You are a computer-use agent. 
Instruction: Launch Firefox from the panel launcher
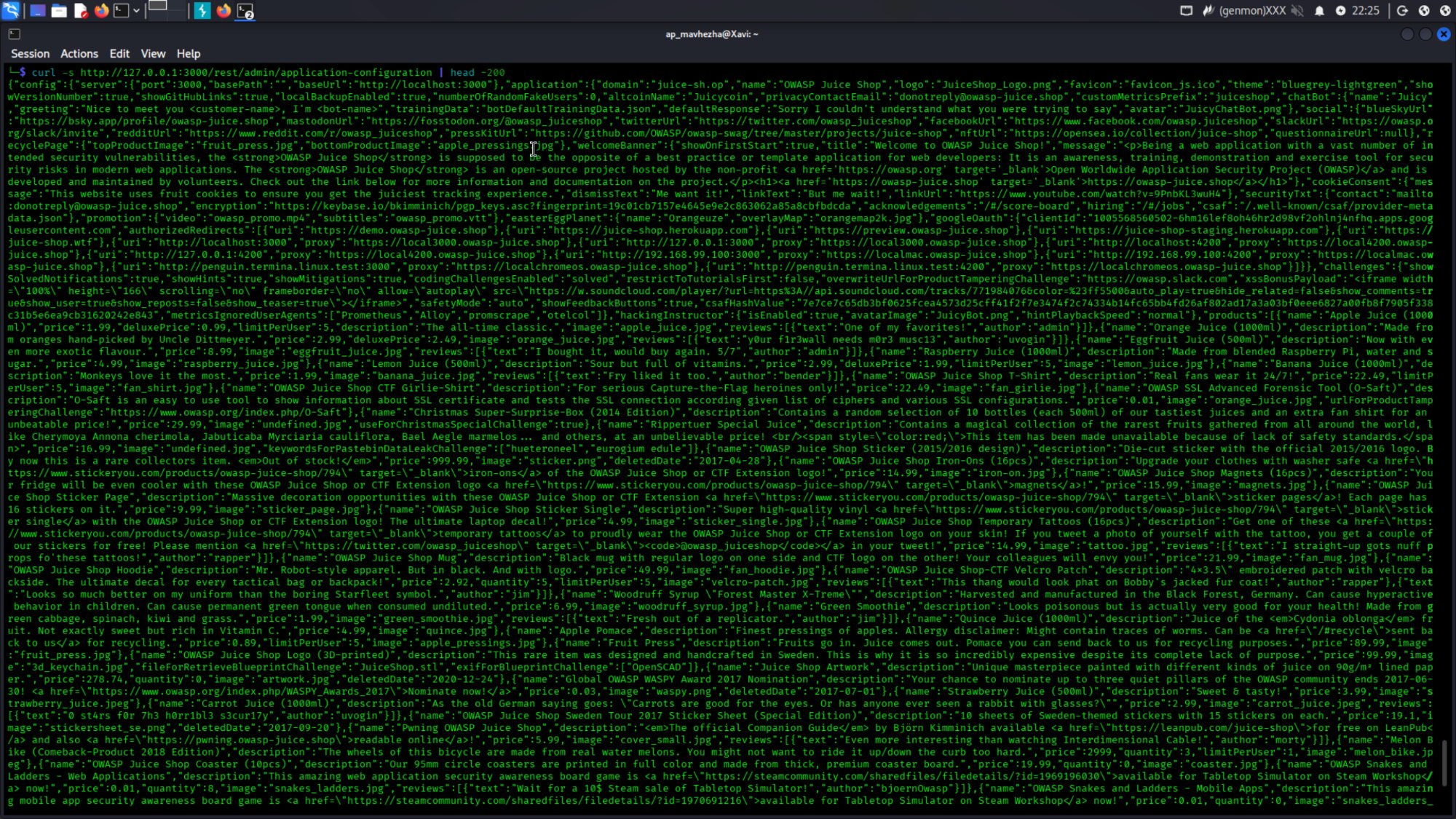102,11
